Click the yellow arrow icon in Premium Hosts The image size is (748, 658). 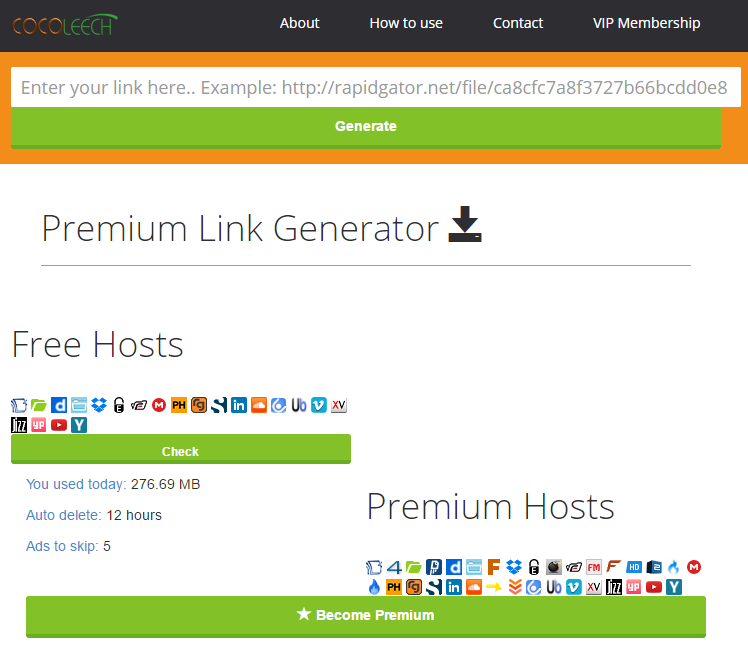coord(494,587)
